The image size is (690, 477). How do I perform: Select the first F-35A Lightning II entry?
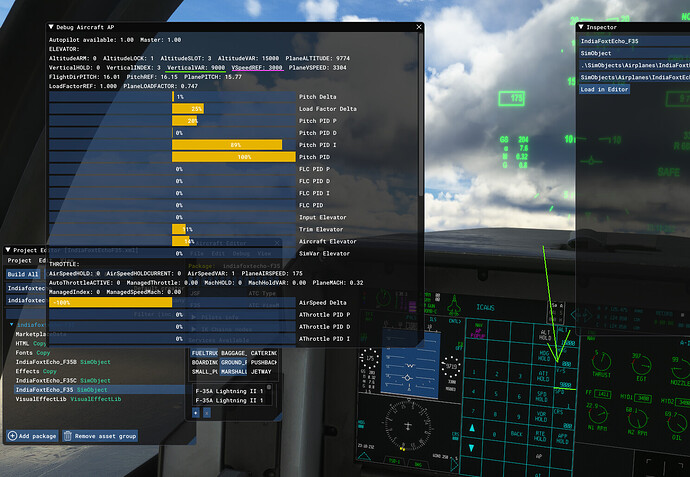point(229,391)
